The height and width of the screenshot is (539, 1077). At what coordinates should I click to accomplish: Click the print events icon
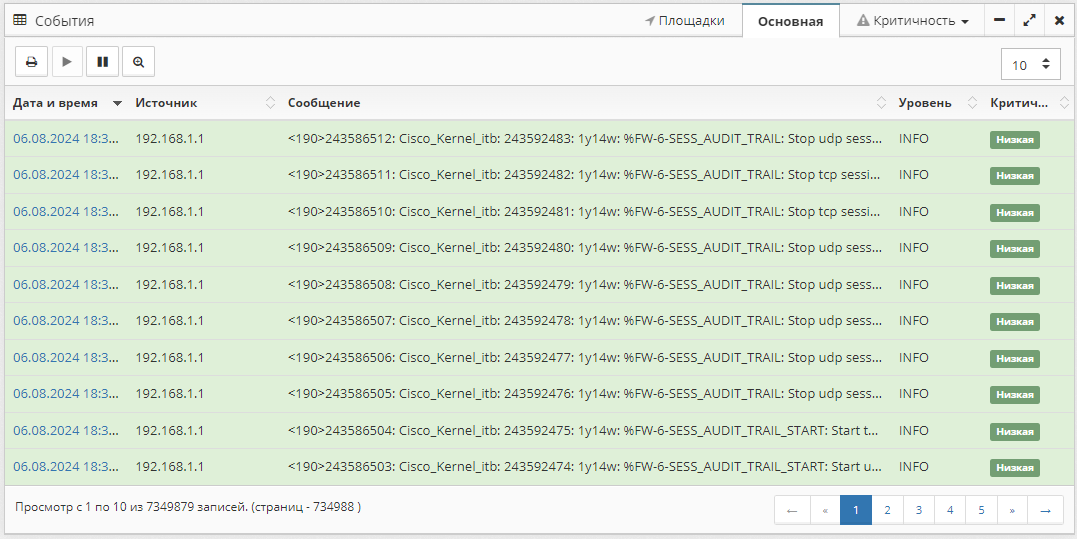(31, 62)
